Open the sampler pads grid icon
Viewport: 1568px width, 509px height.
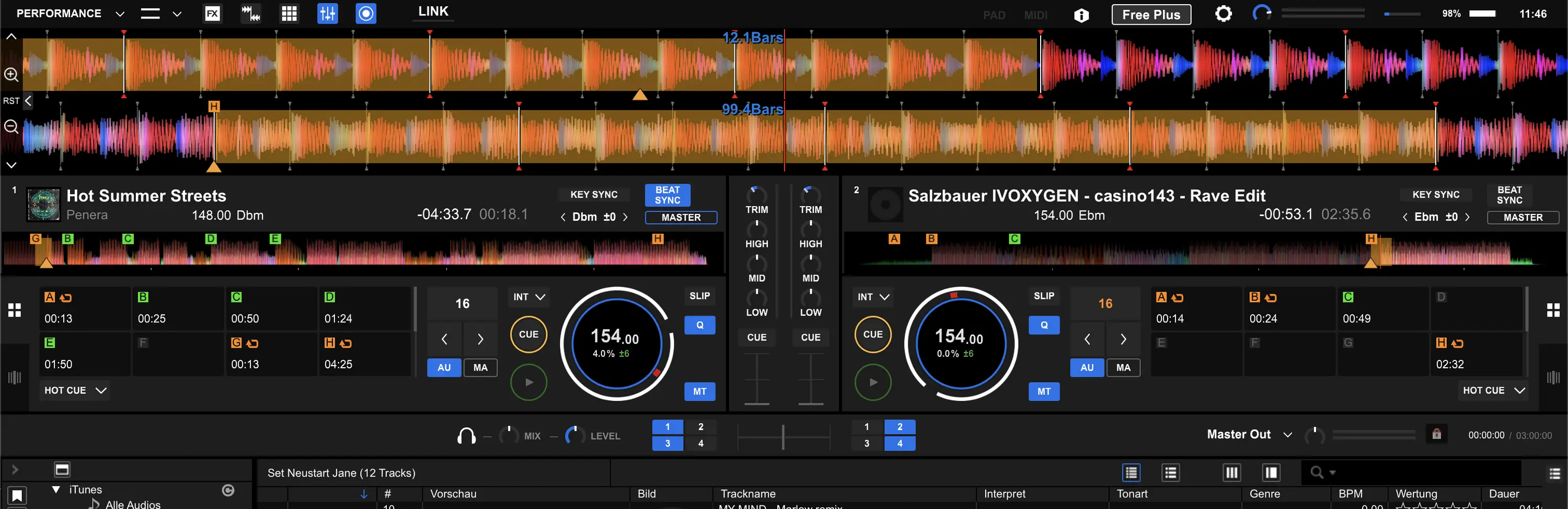pyautogui.click(x=289, y=14)
